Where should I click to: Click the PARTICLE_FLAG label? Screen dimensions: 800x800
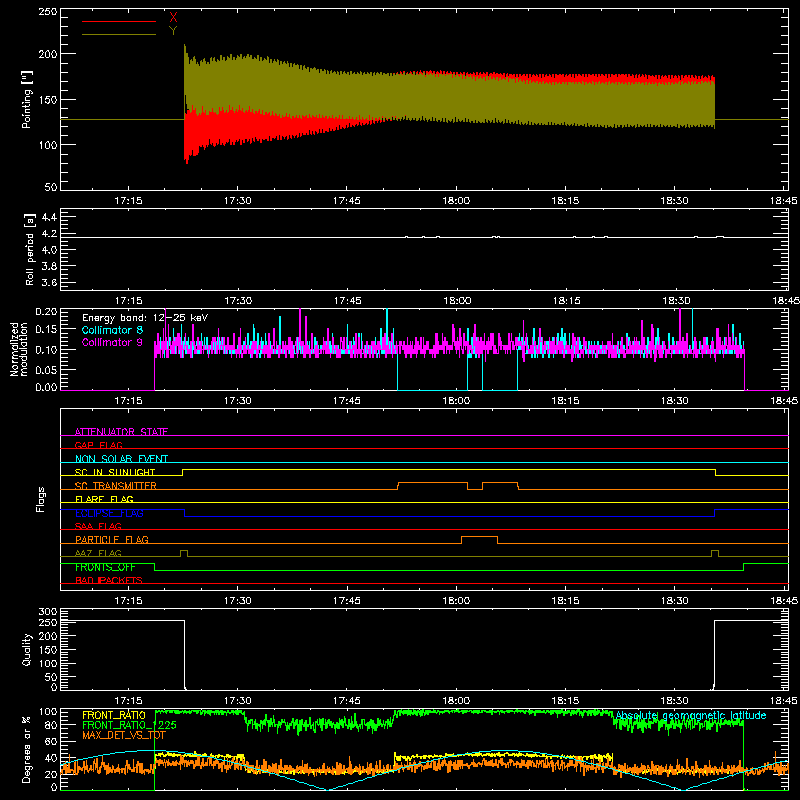coord(112,539)
